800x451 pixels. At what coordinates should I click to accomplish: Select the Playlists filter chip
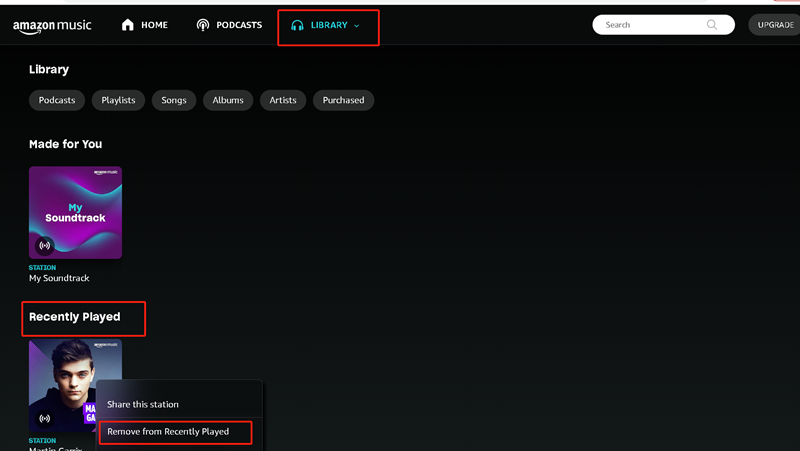[118, 100]
